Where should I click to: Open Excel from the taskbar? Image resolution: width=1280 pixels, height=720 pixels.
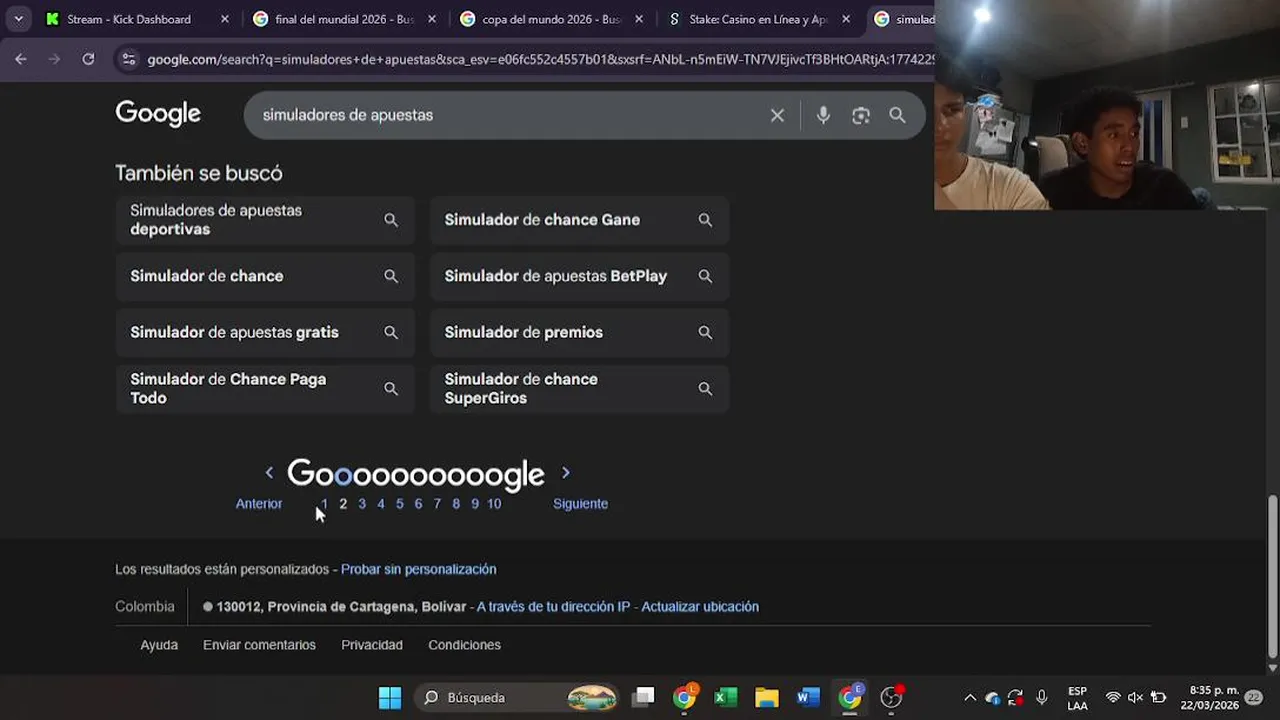pos(726,697)
